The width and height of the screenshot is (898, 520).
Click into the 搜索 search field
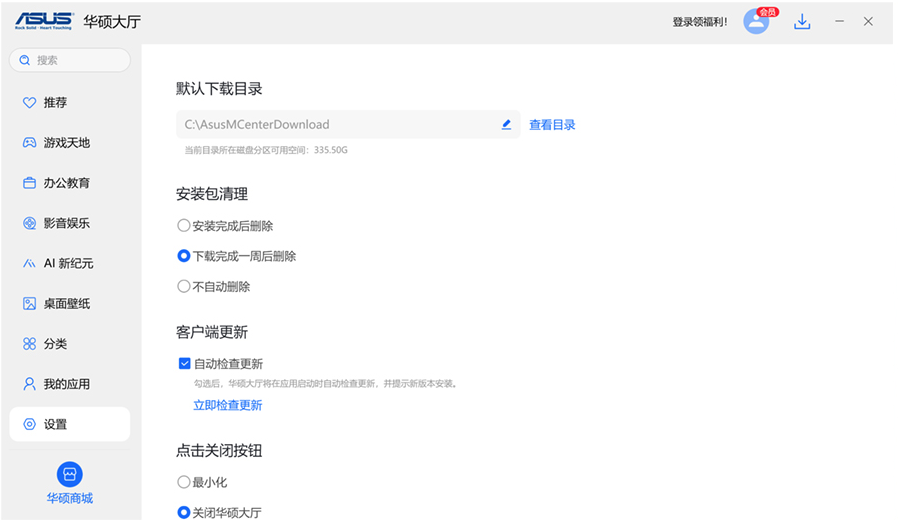point(70,60)
